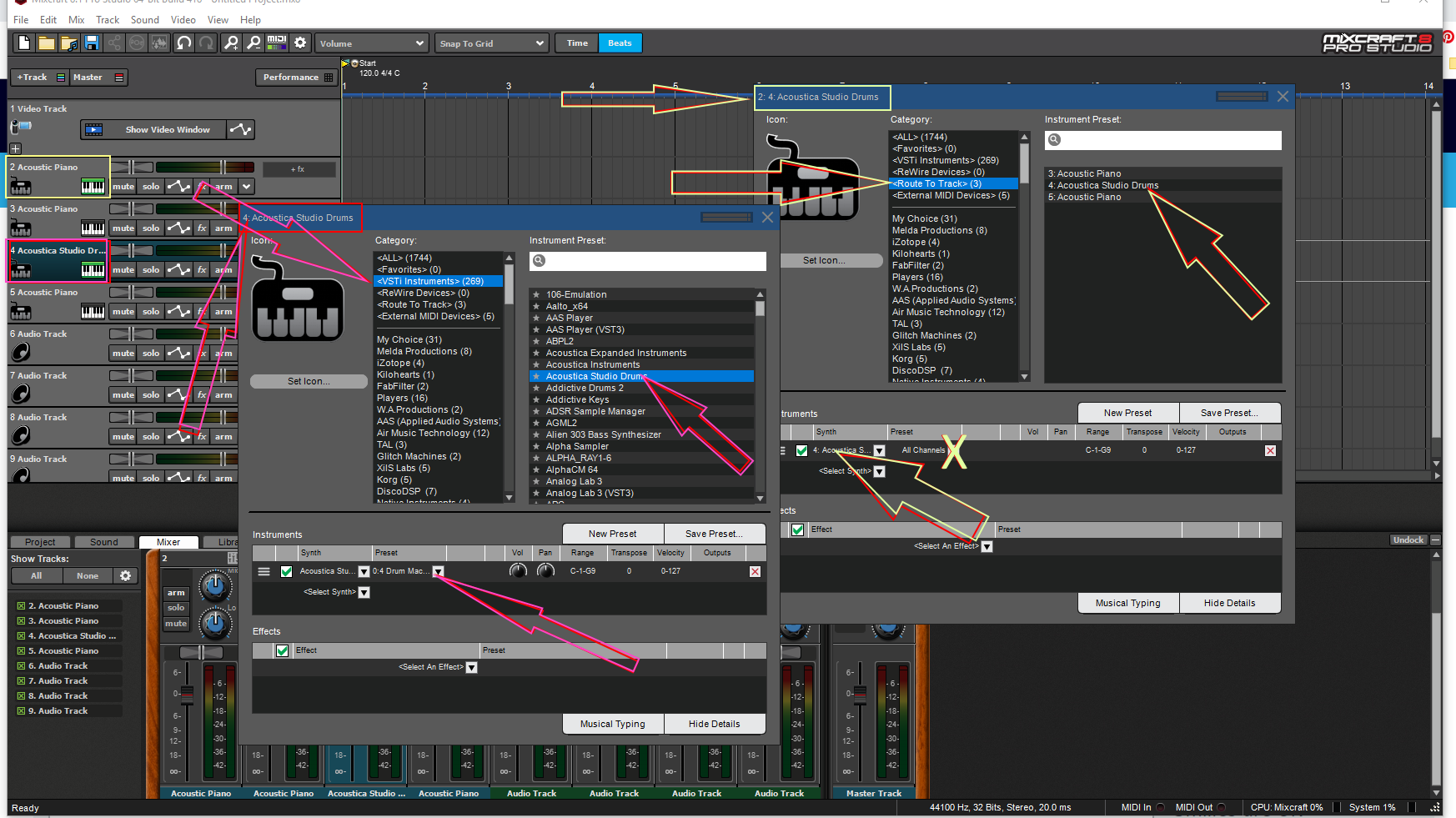
Task: Remove the Acoustica Stu synth with the red X
Action: pos(755,571)
